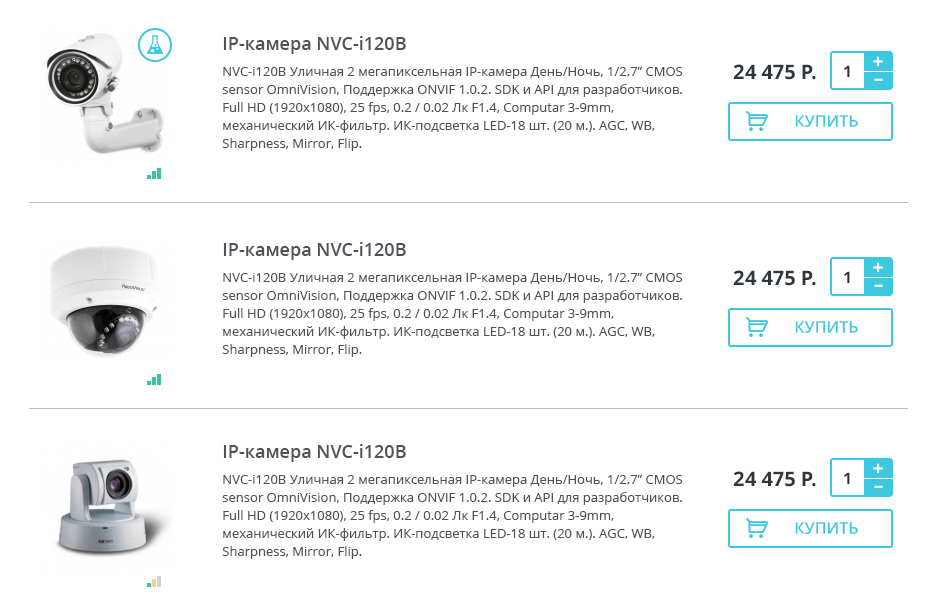Decrease quantity of the second camera
Screen dimensions: 947x610
(x=877, y=286)
